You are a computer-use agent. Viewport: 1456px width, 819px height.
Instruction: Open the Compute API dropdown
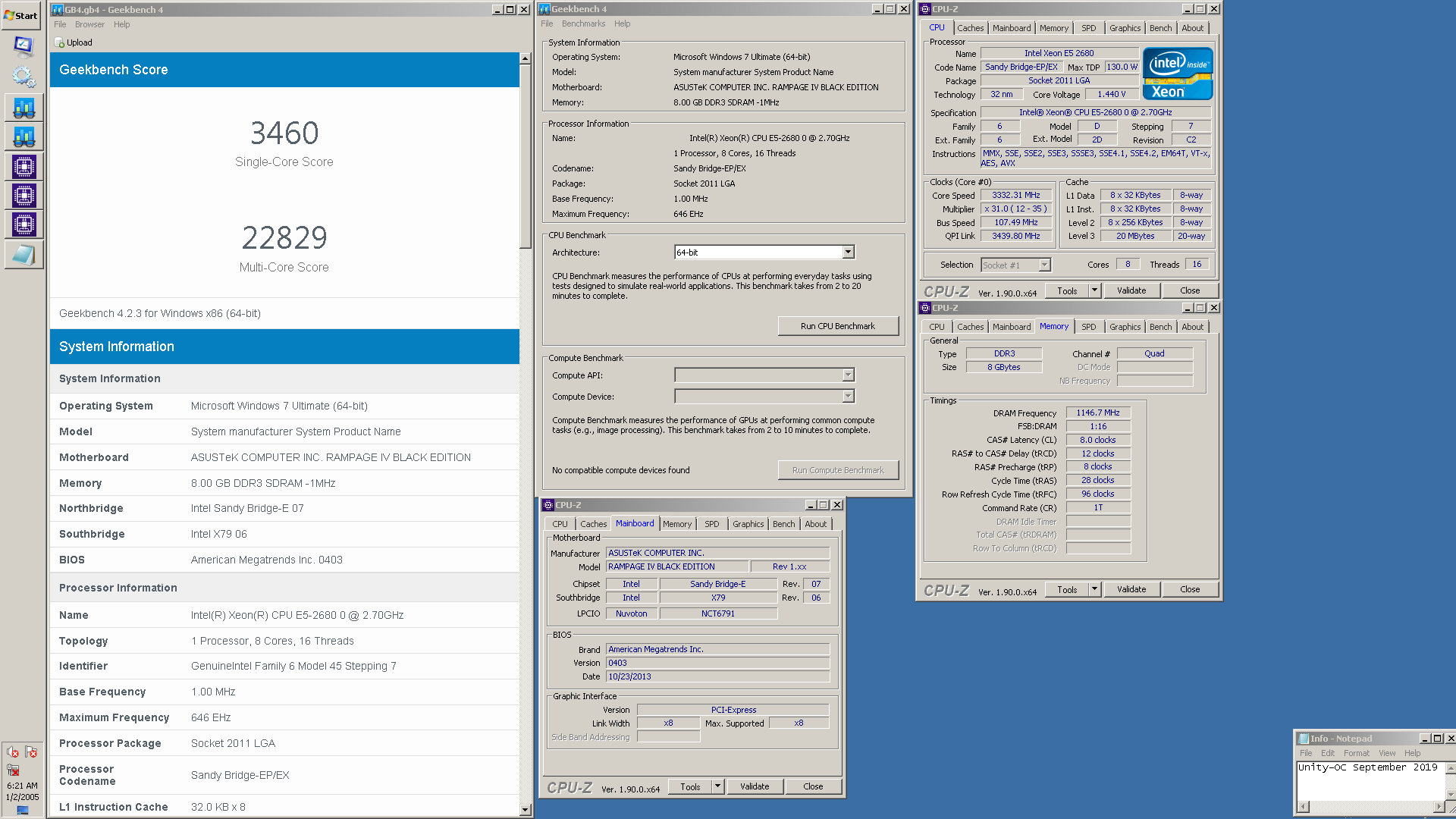pyautogui.click(x=848, y=375)
